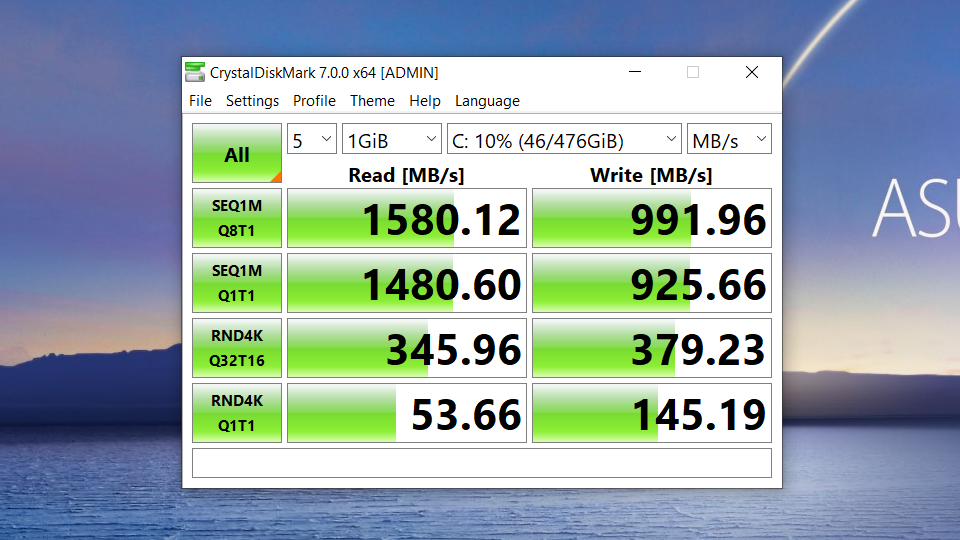
Task: Click the SEQ1M Q1T1 write result 925.66
Action: (x=652, y=283)
